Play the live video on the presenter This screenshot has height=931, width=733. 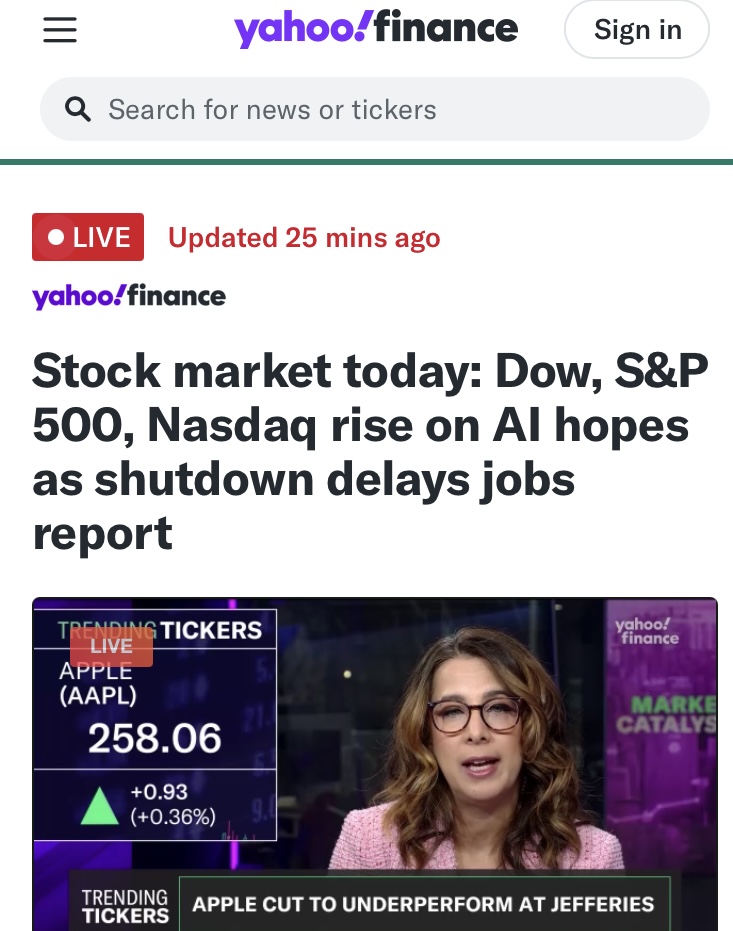click(x=480, y=760)
